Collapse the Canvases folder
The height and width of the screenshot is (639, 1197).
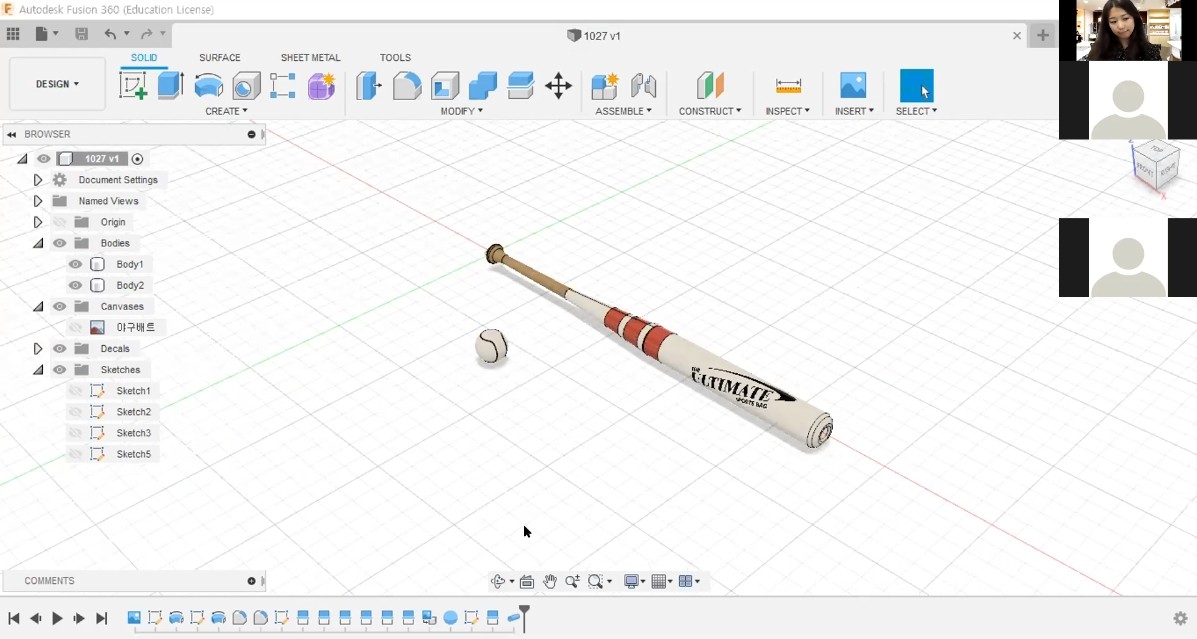37,306
